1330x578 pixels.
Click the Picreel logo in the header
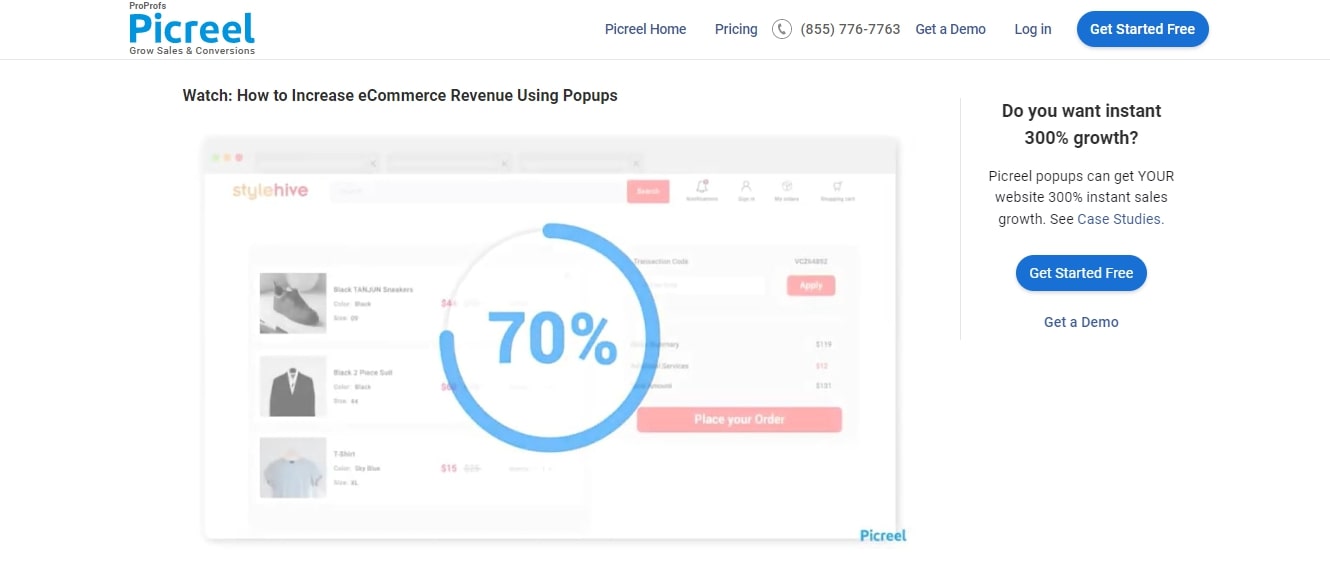[x=191, y=30]
